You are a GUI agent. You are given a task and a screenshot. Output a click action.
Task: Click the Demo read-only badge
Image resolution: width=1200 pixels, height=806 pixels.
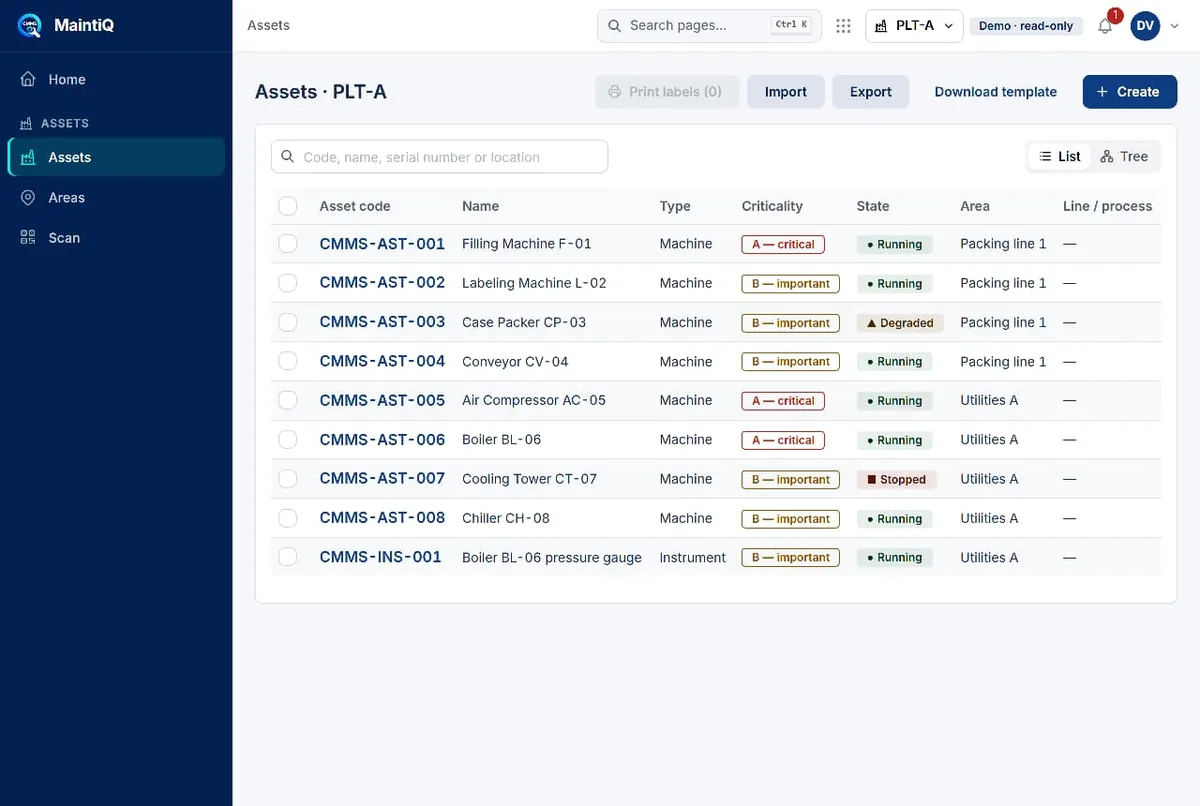click(1025, 26)
